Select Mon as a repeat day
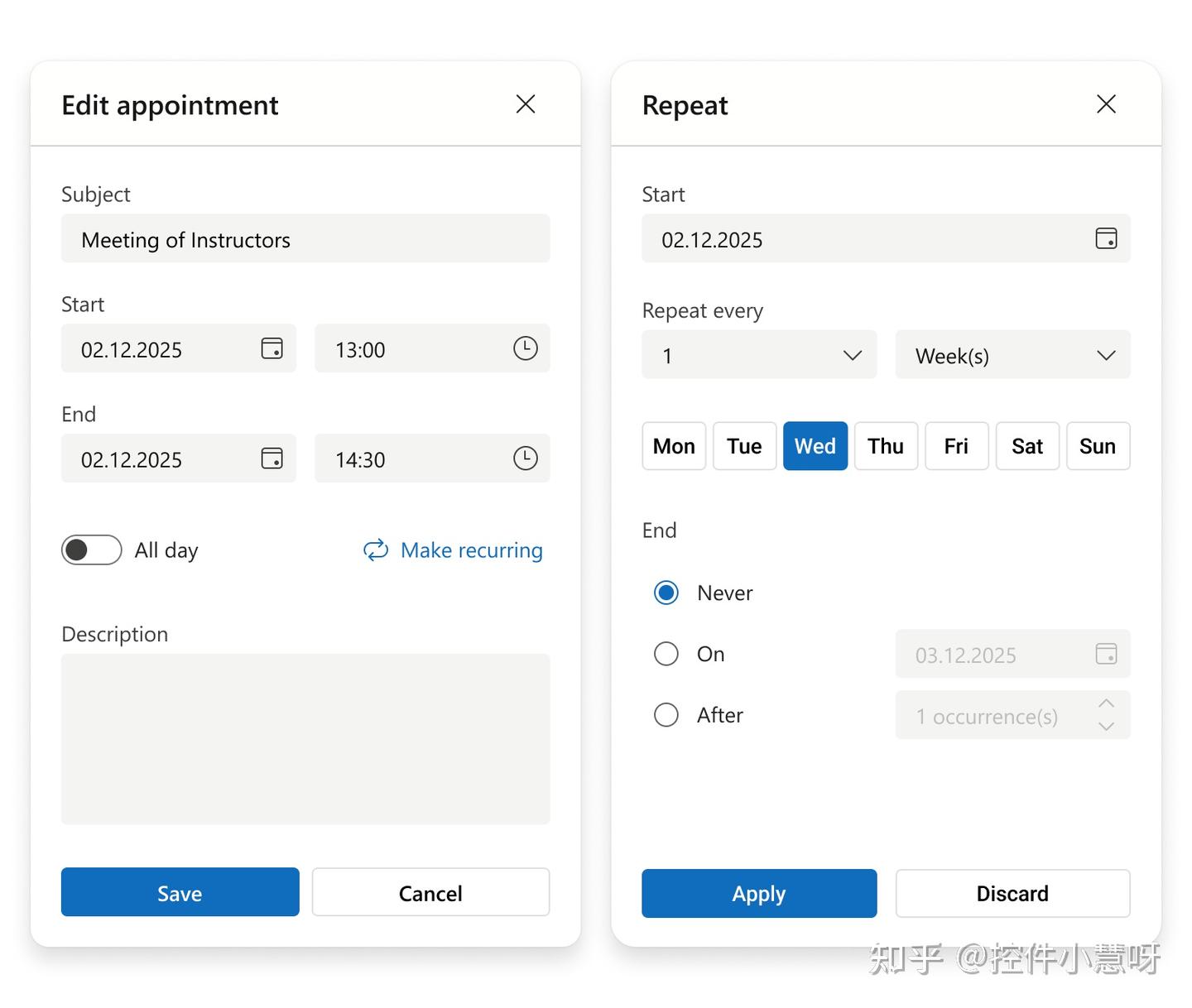 point(674,446)
